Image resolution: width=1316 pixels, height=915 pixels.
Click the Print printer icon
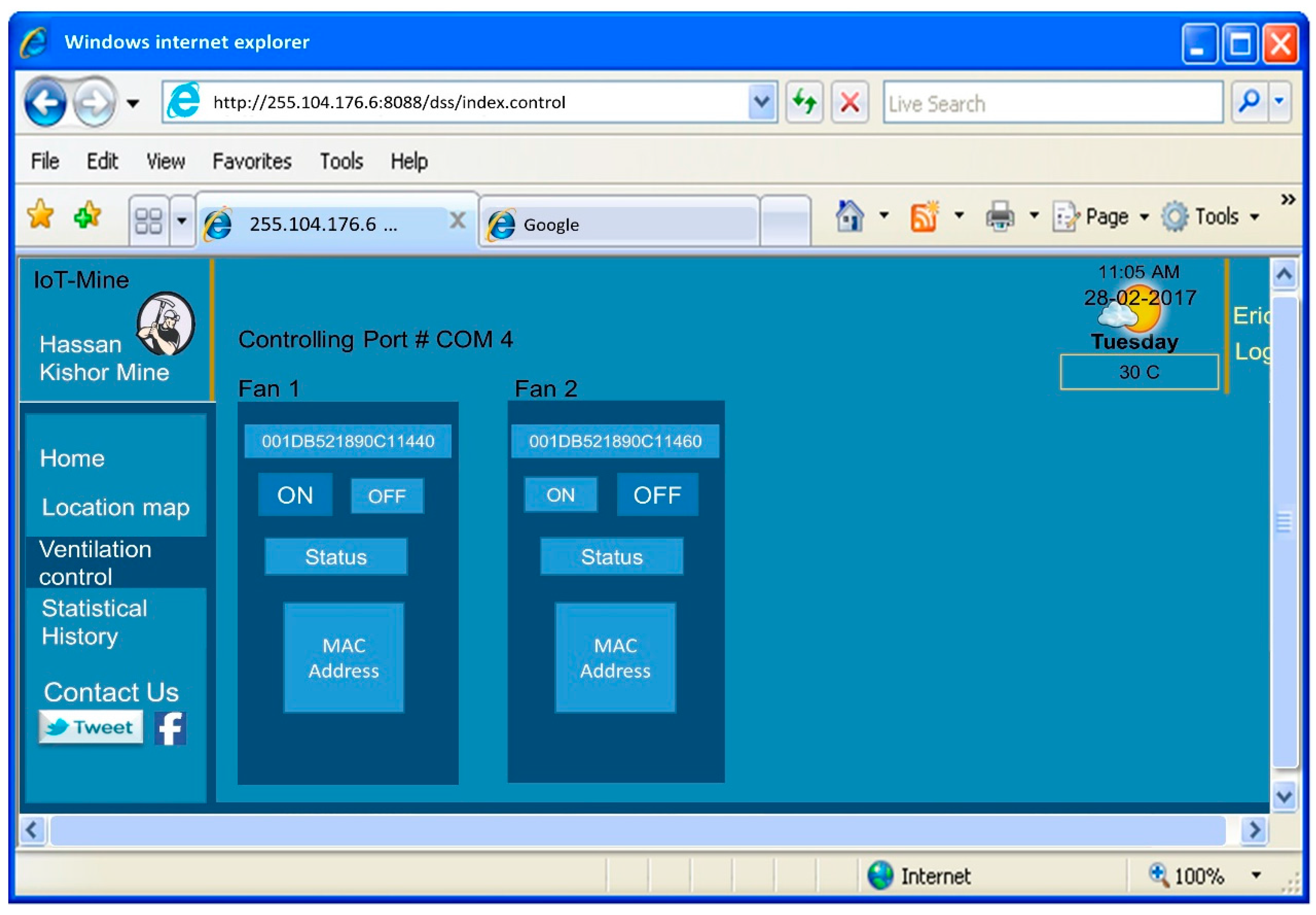[x=1000, y=216]
